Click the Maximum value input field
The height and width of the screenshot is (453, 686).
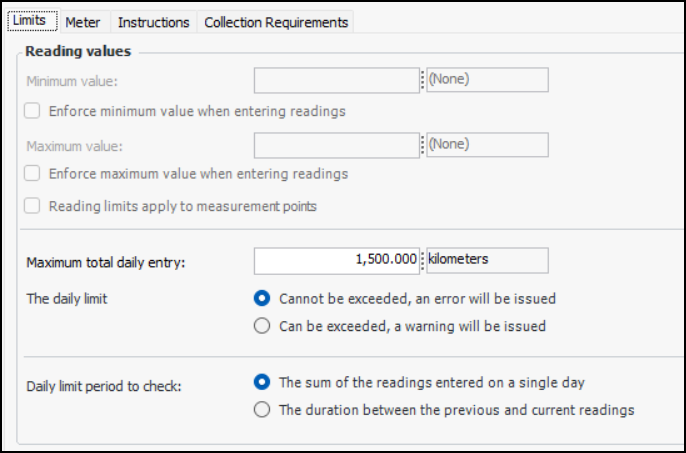tap(336, 145)
